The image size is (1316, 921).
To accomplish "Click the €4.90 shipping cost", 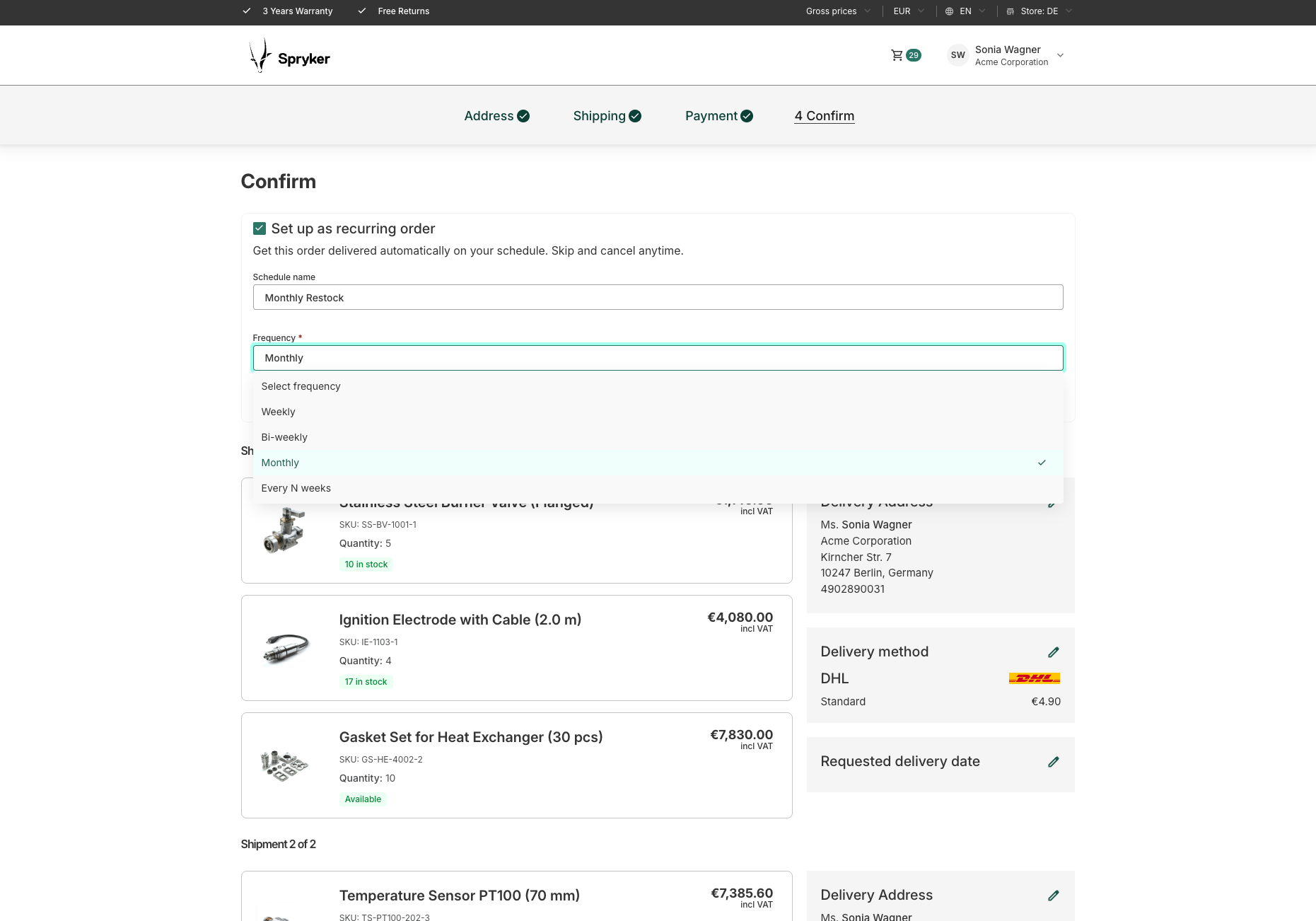I will click(1046, 702).
